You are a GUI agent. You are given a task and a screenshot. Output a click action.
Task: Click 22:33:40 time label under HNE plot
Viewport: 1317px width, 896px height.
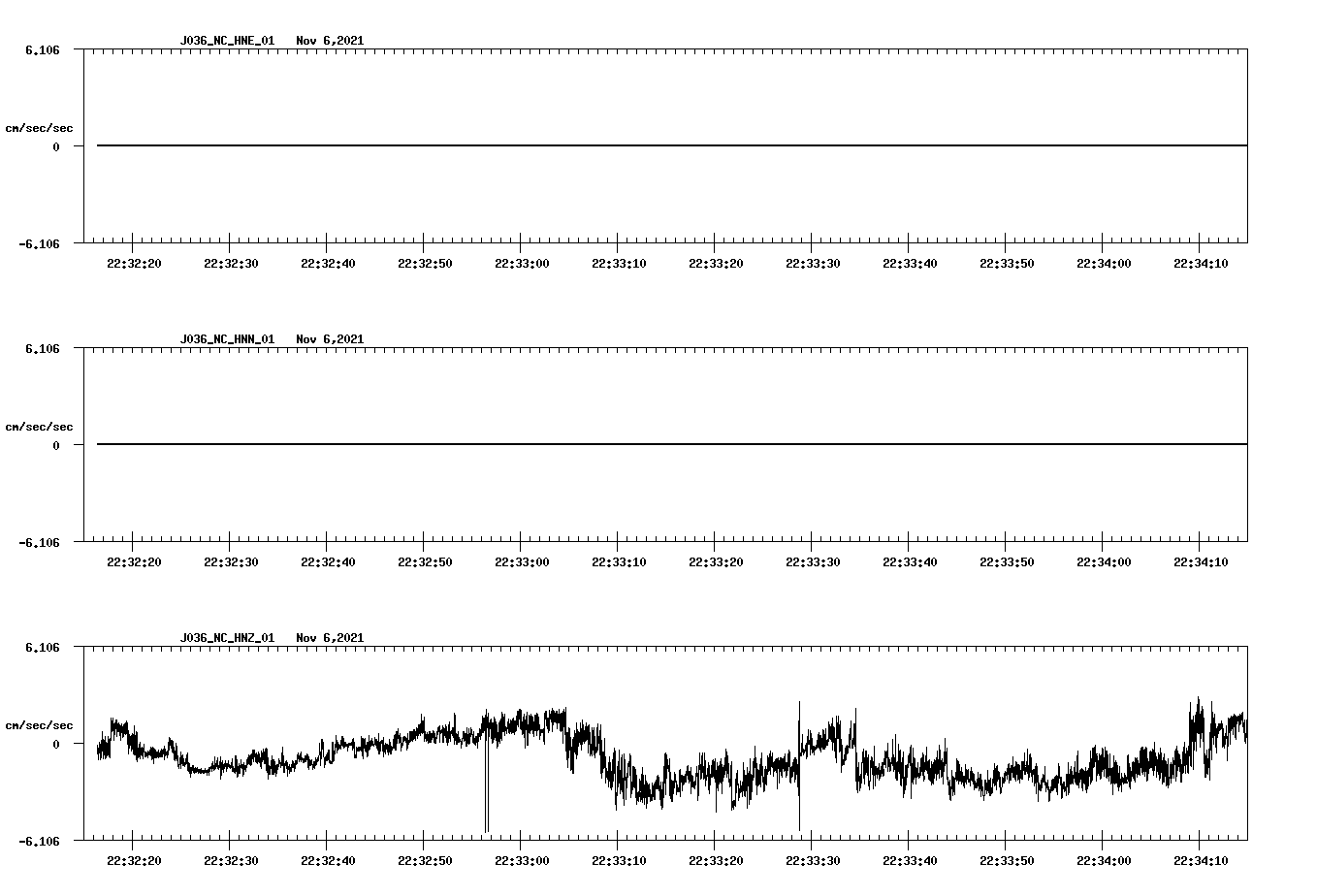tap(910, 264)
